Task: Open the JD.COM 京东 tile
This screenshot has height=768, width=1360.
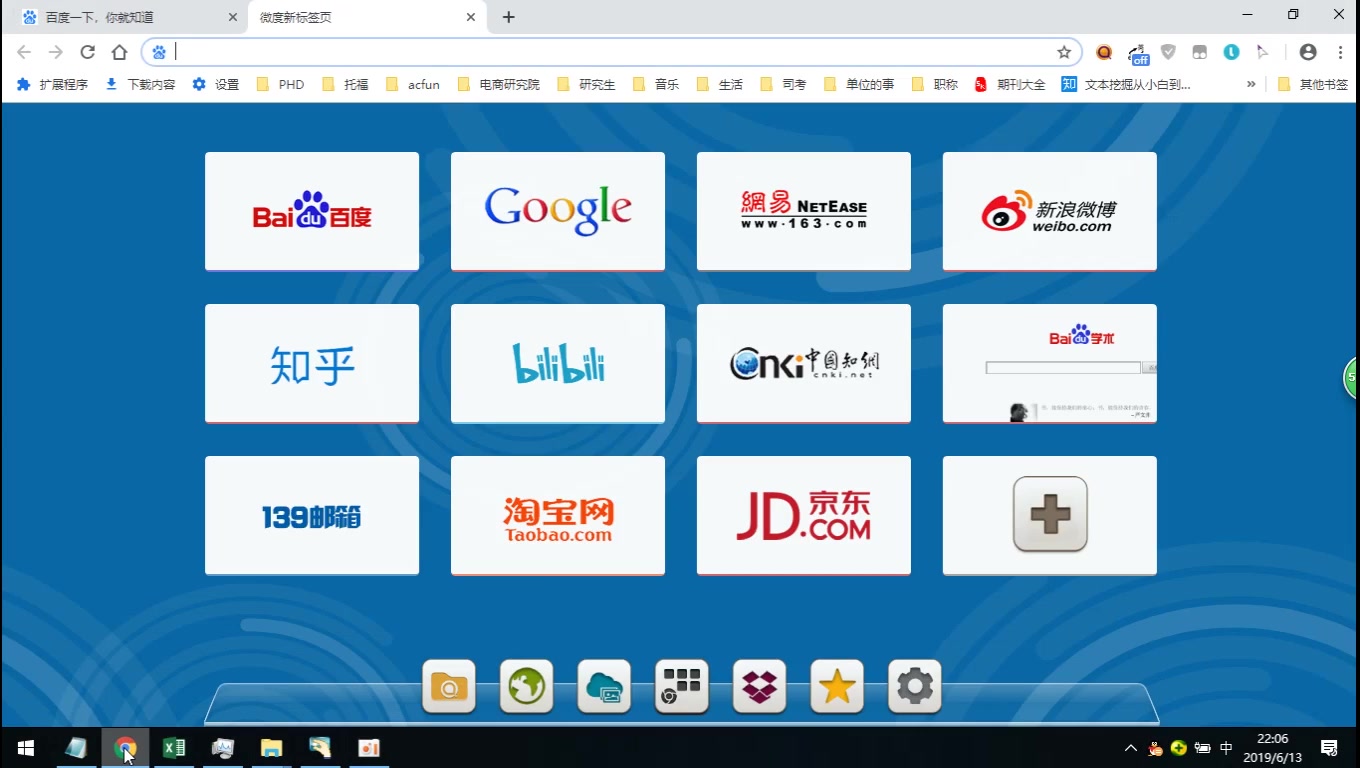Action: coord(804,515)
